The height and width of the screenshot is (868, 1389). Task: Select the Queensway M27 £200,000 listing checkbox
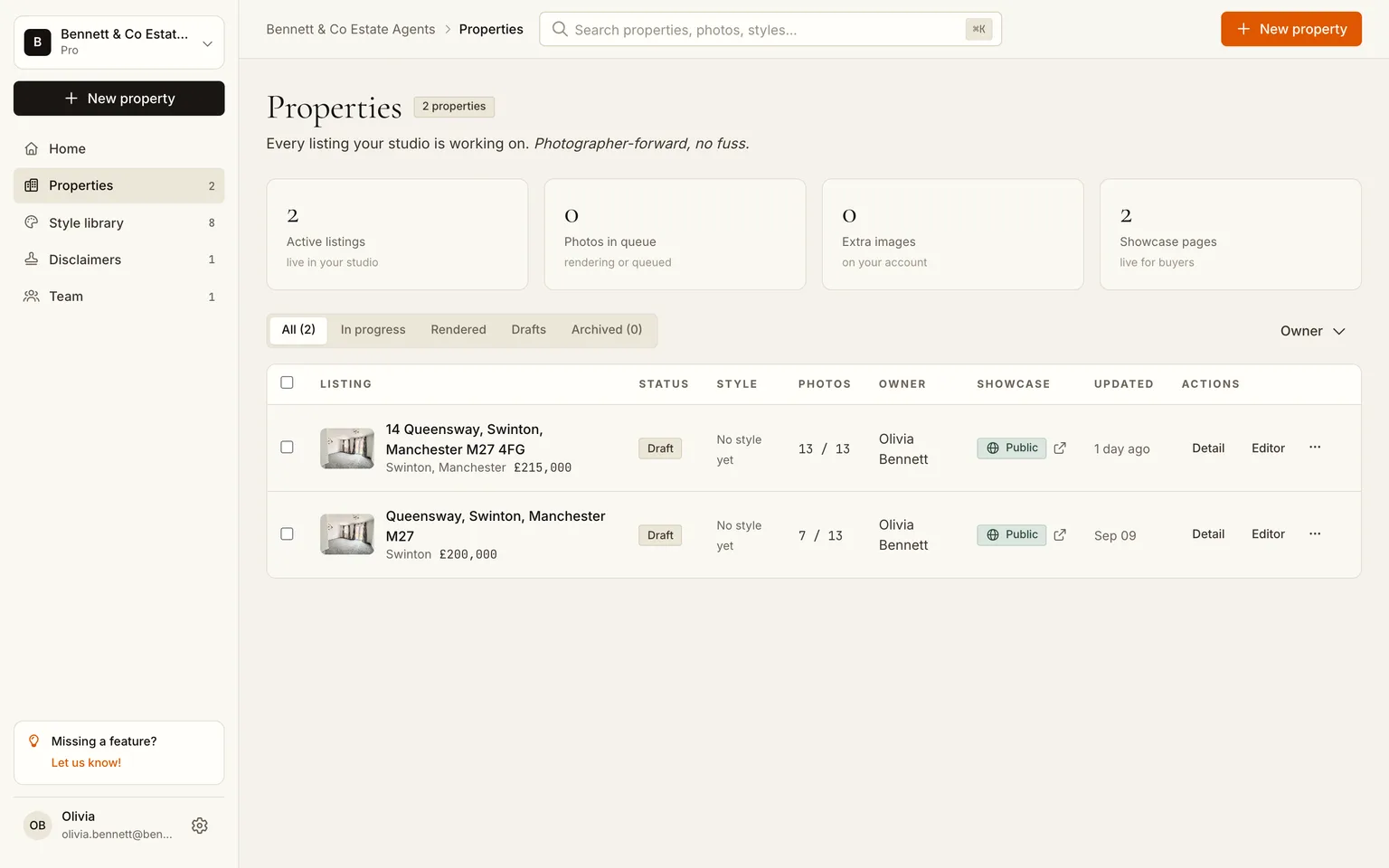point(287,533)
